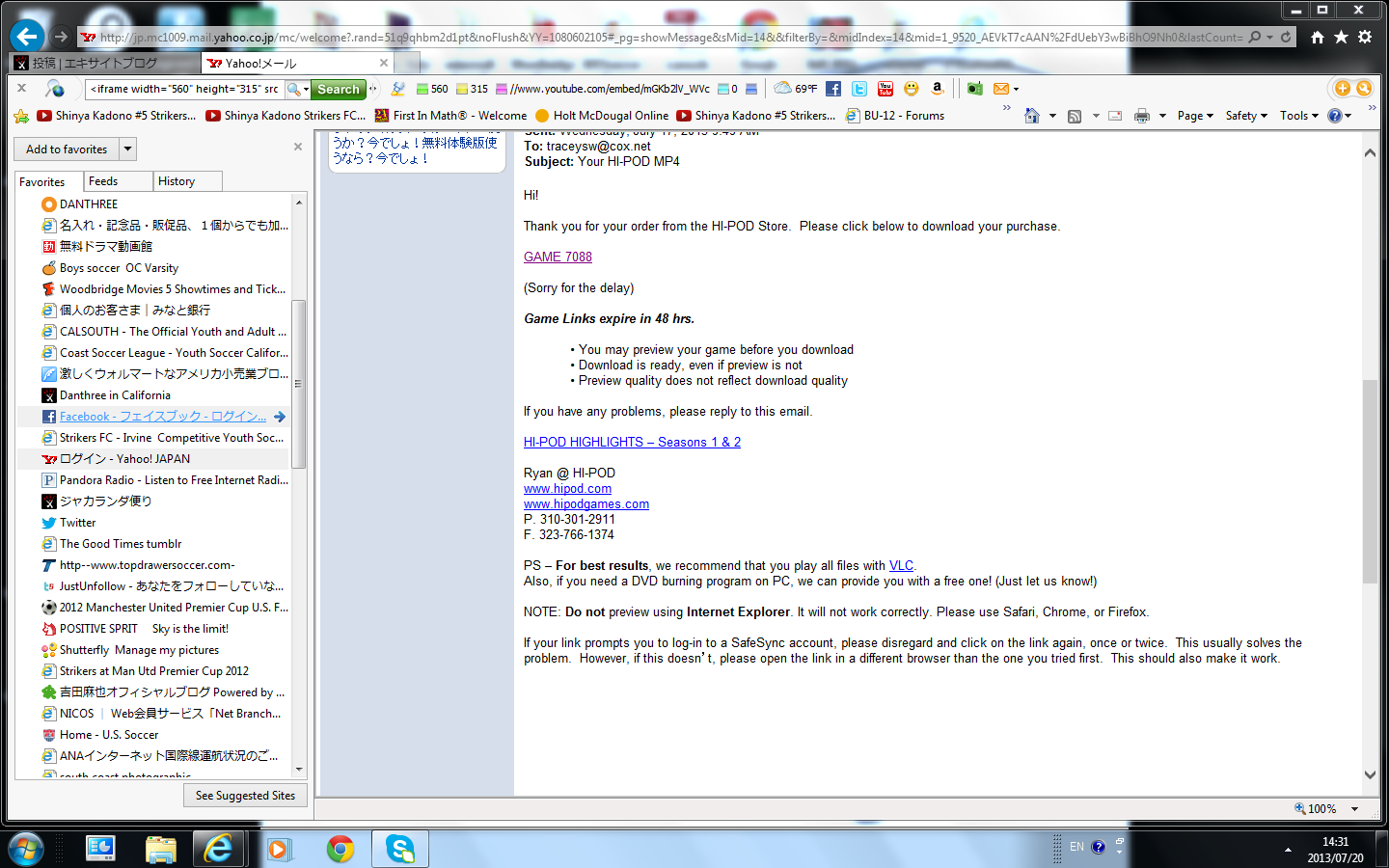The width and height of the screenshot is (1389, 868).
Task: Open the Twitter toolbar icon
Action: [x=859, y=89]
